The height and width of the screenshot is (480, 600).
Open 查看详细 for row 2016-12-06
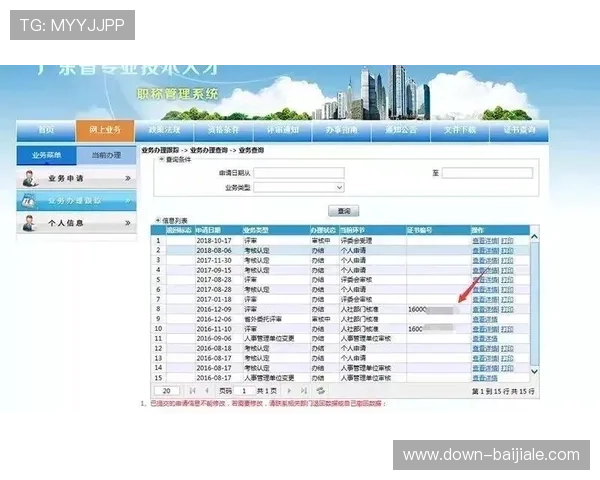pyautogui.click(x=485, y=319)
